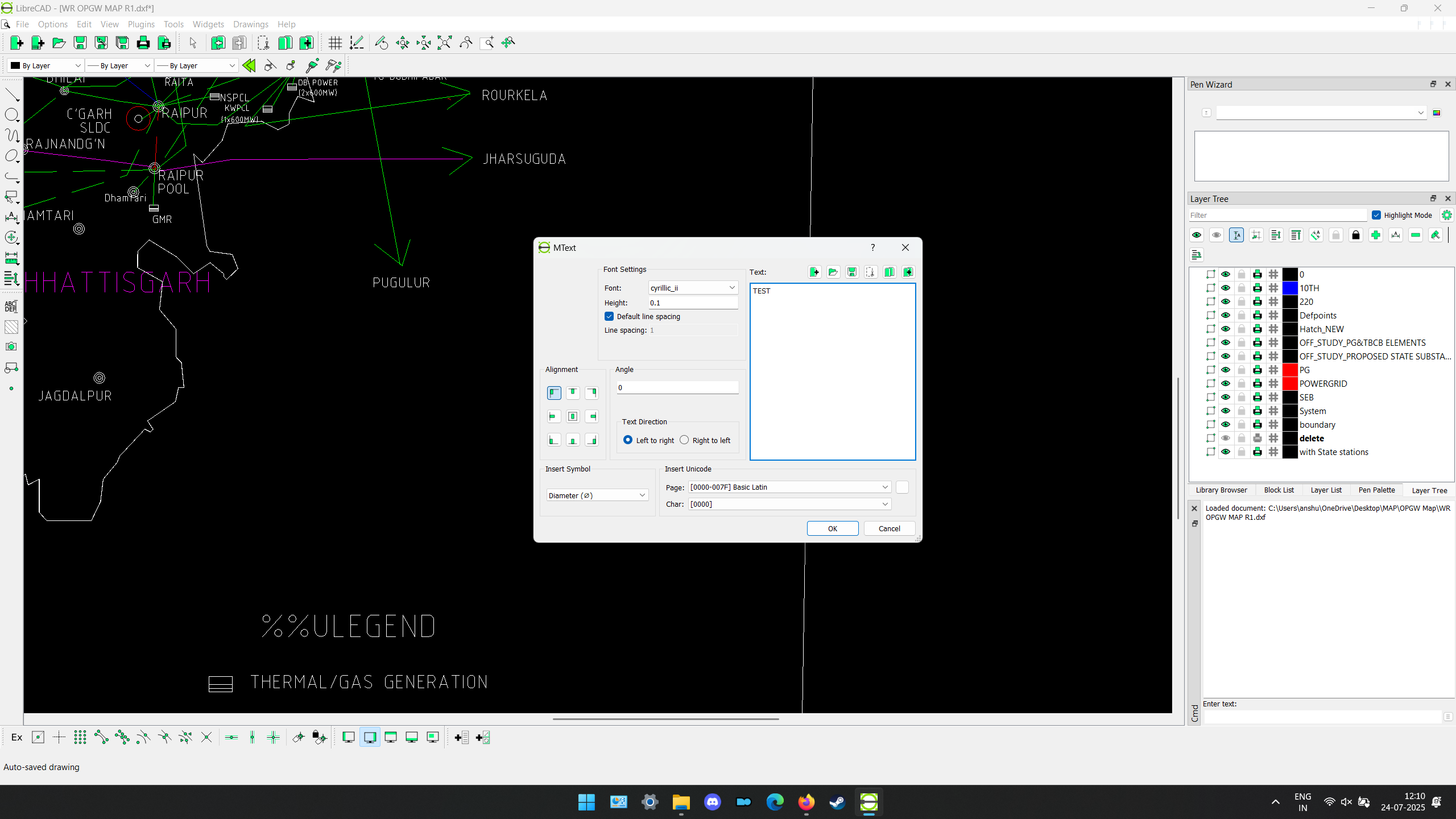Click the Firefox icon in the taskbar

click(x=806, y=802)
